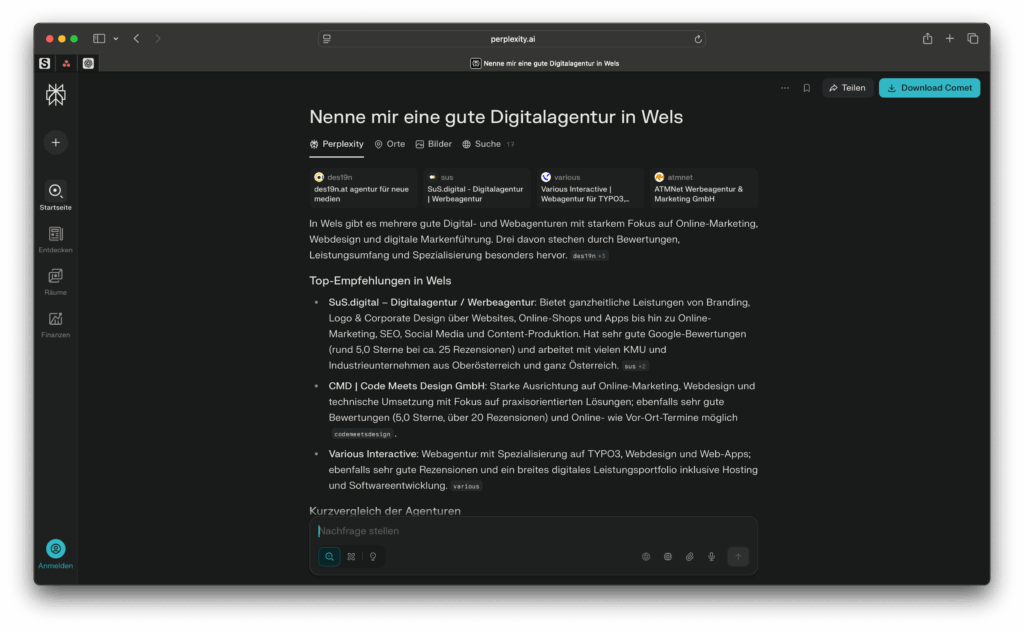Open the globe source selector in input bar

646,557
